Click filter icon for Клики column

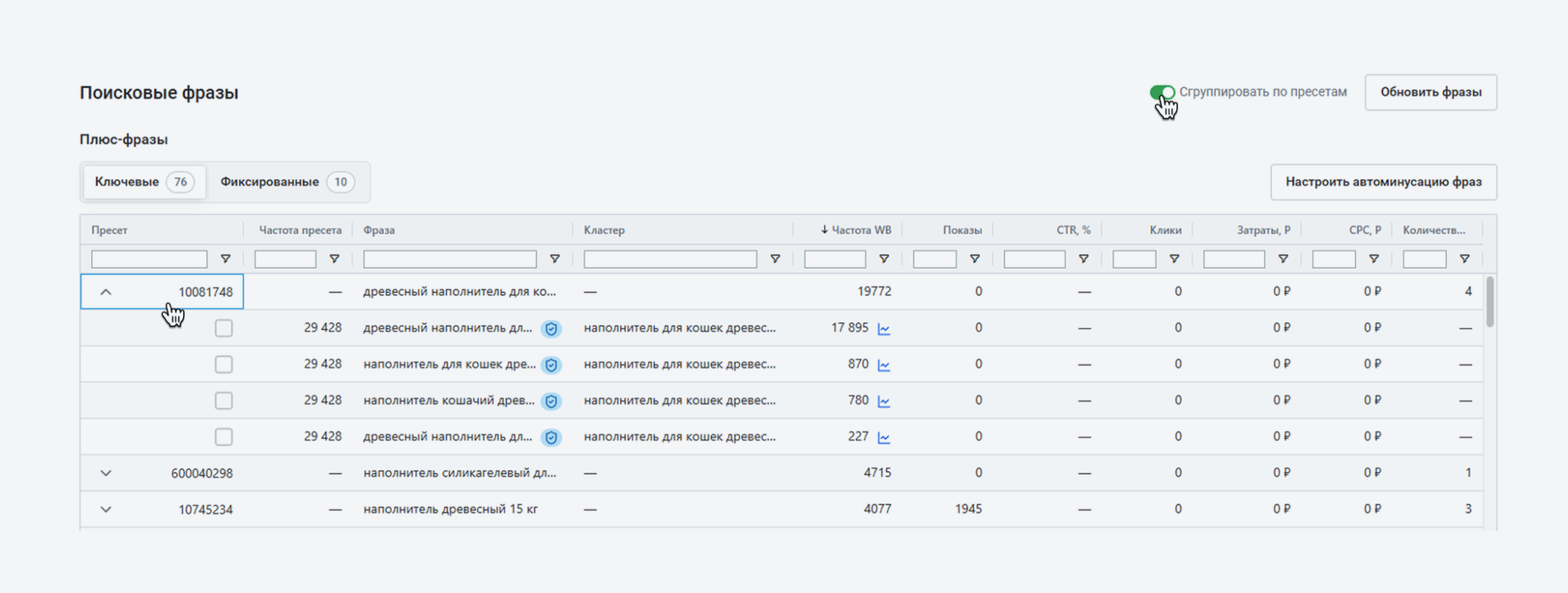(x=1174, y=259)
